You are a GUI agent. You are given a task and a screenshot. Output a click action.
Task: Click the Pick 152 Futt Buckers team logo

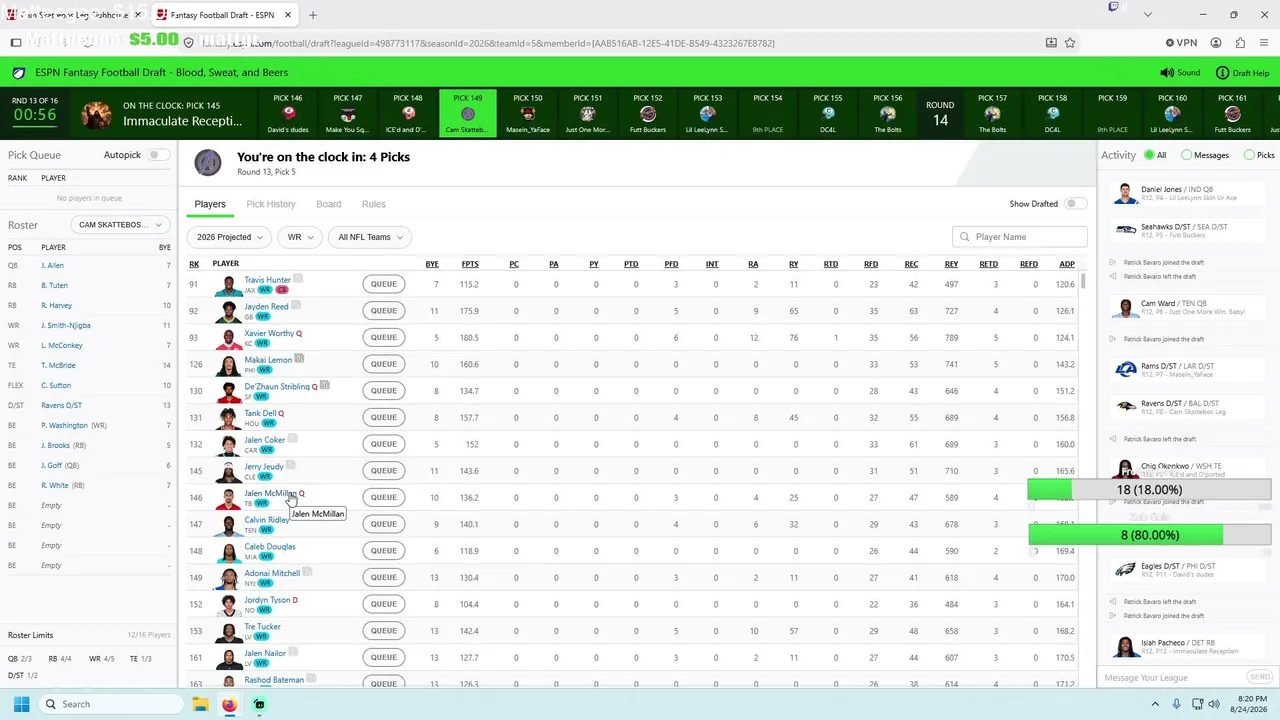648,114
